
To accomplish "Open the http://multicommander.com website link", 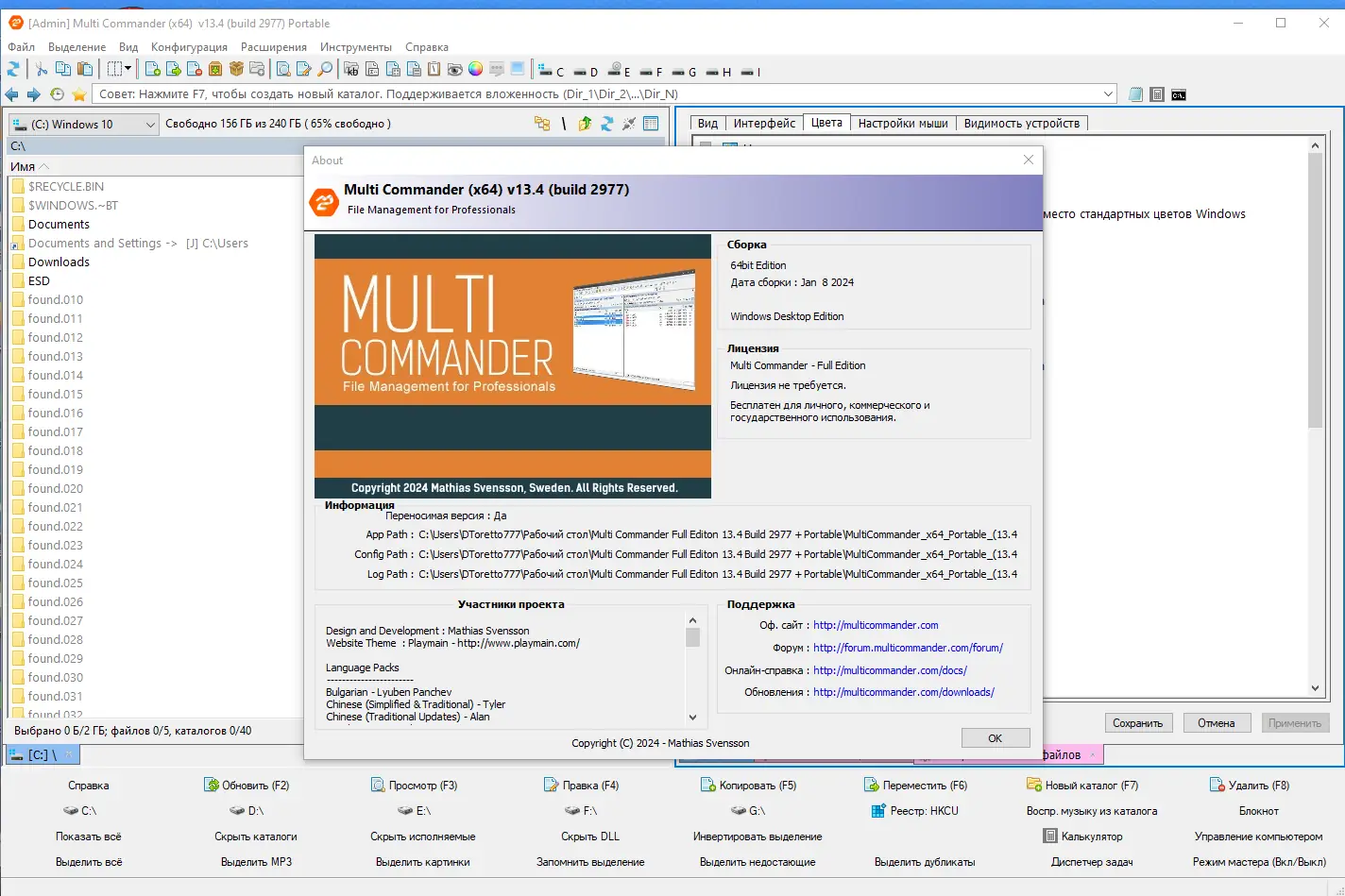I will click(876, 624).
